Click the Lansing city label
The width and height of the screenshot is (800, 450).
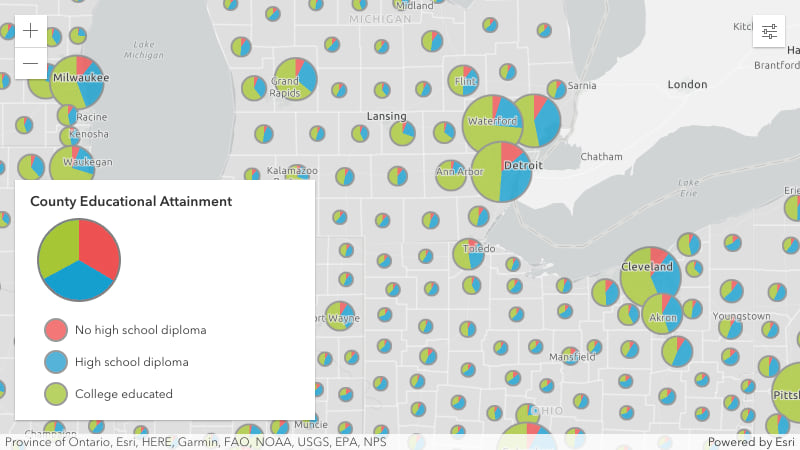(x=387, y=116)
